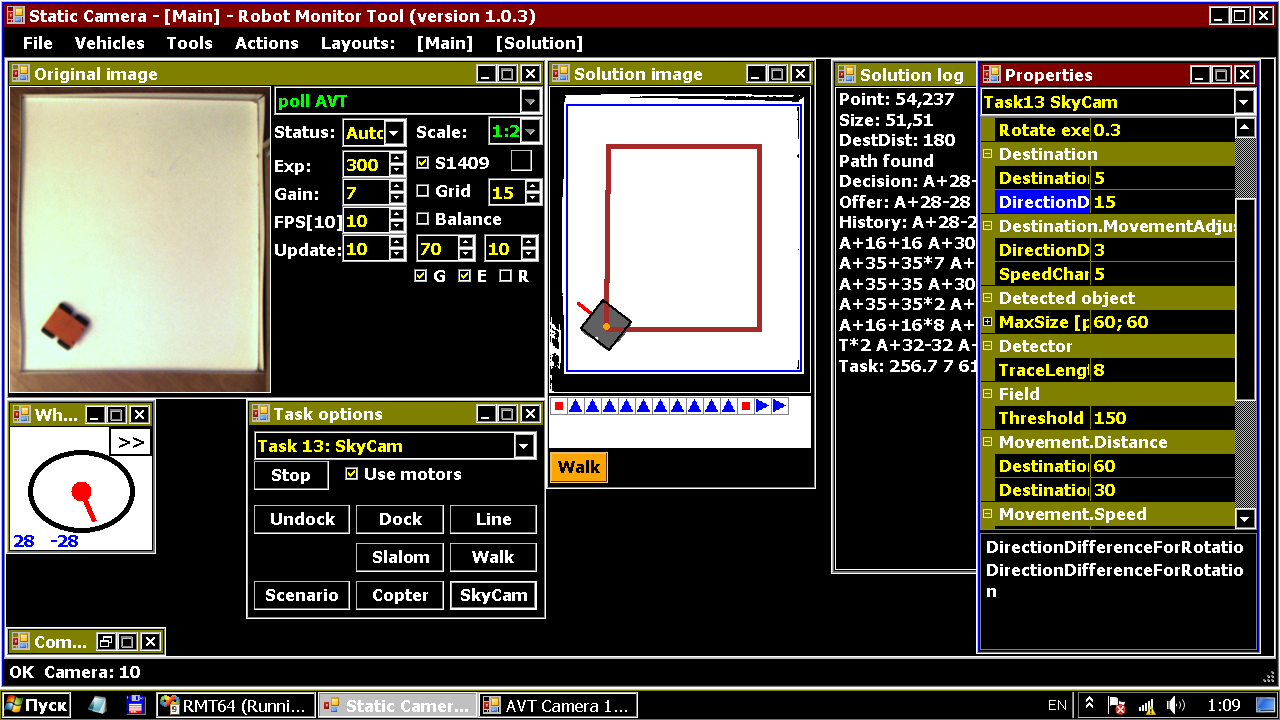The height and width of the screenshot is (720, 1280).
Task: Increase the Exp value with its up arrow
Action: 398,159
